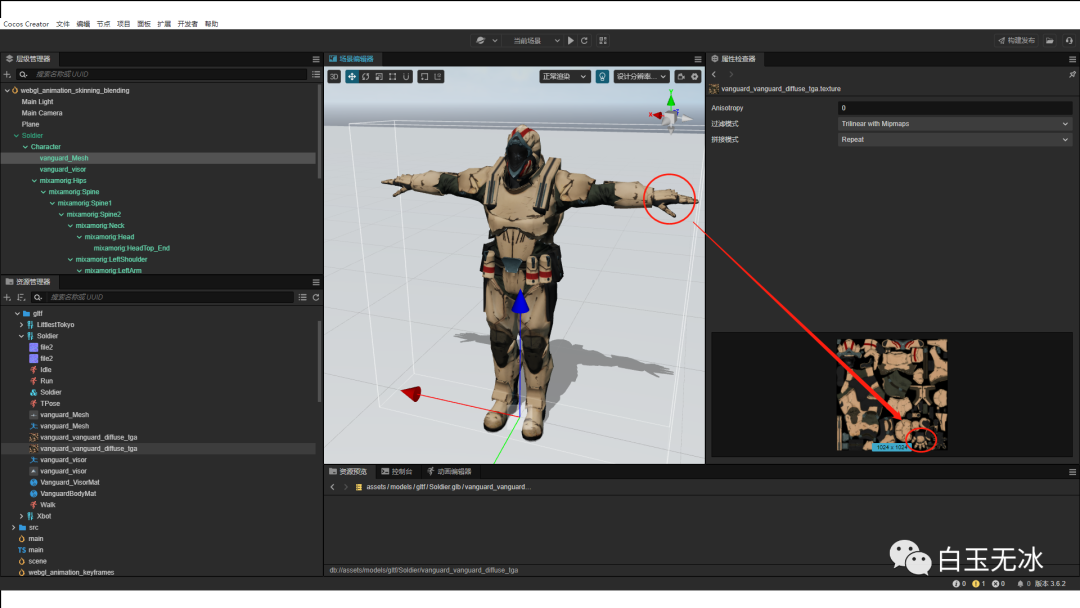The width and height of the screenshot is (1080, 608).
Task: Click add node plus icon in hierarchy panel
Action: 8,75
